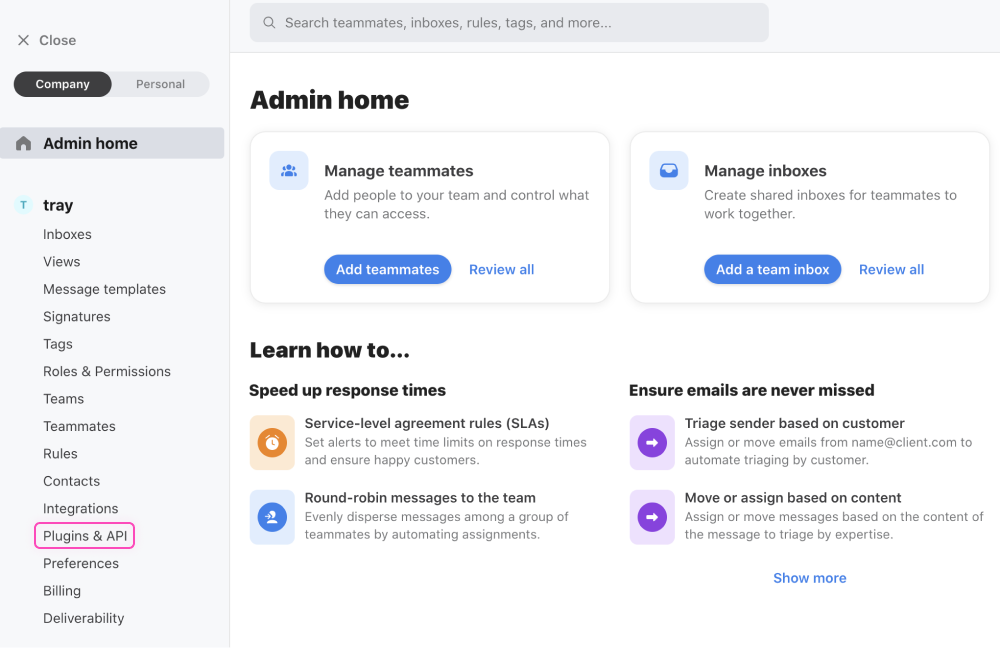The image size is (1000, 648).
Task: Click the Admin home house icon
Action: [x=22, y=143]
